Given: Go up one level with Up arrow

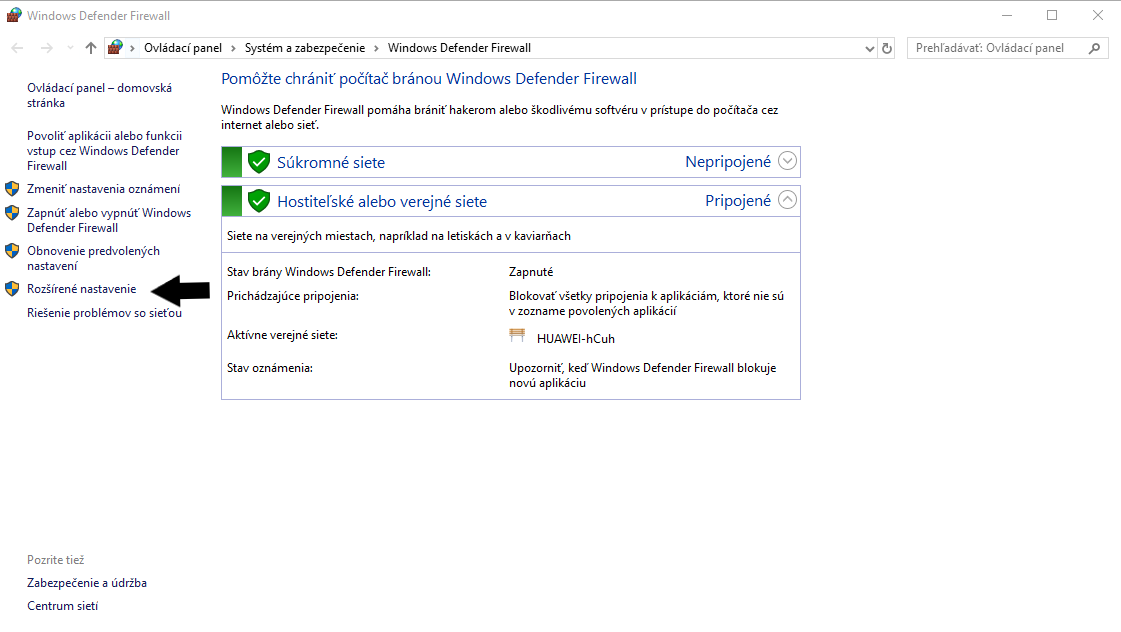Looking at the screenshot, I should coord(90,48).
